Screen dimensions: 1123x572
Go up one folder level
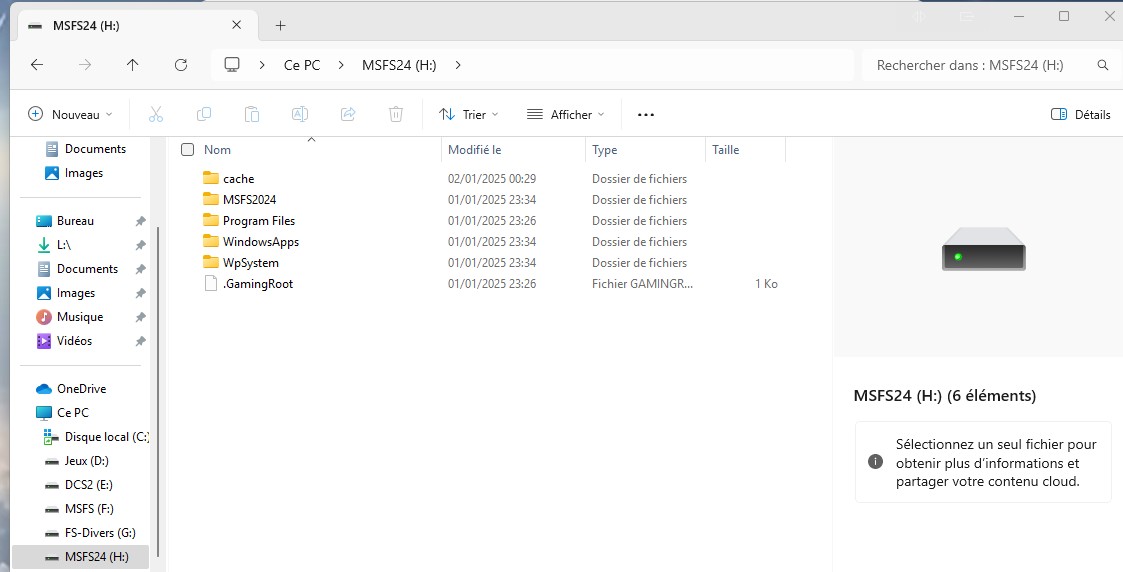point(132,65)
